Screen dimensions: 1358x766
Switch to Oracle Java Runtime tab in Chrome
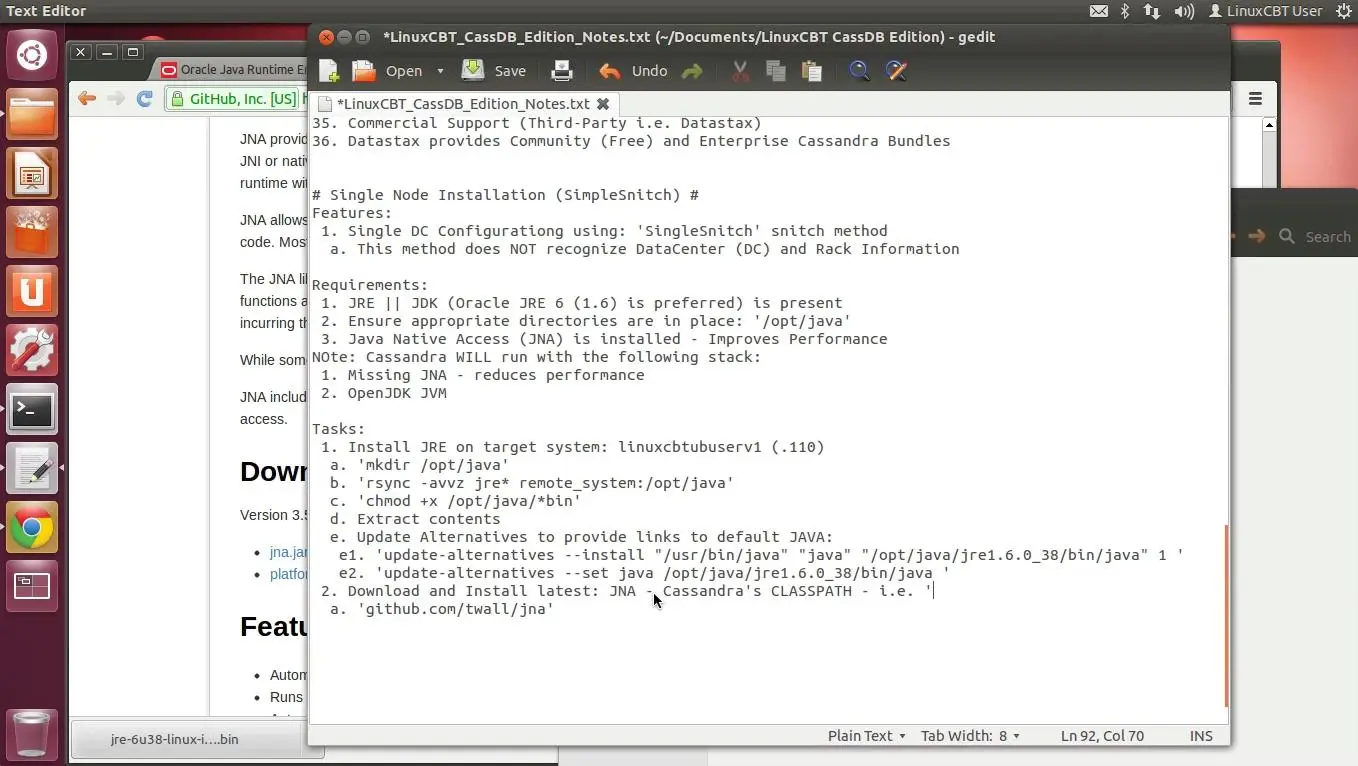coord(232,69)
